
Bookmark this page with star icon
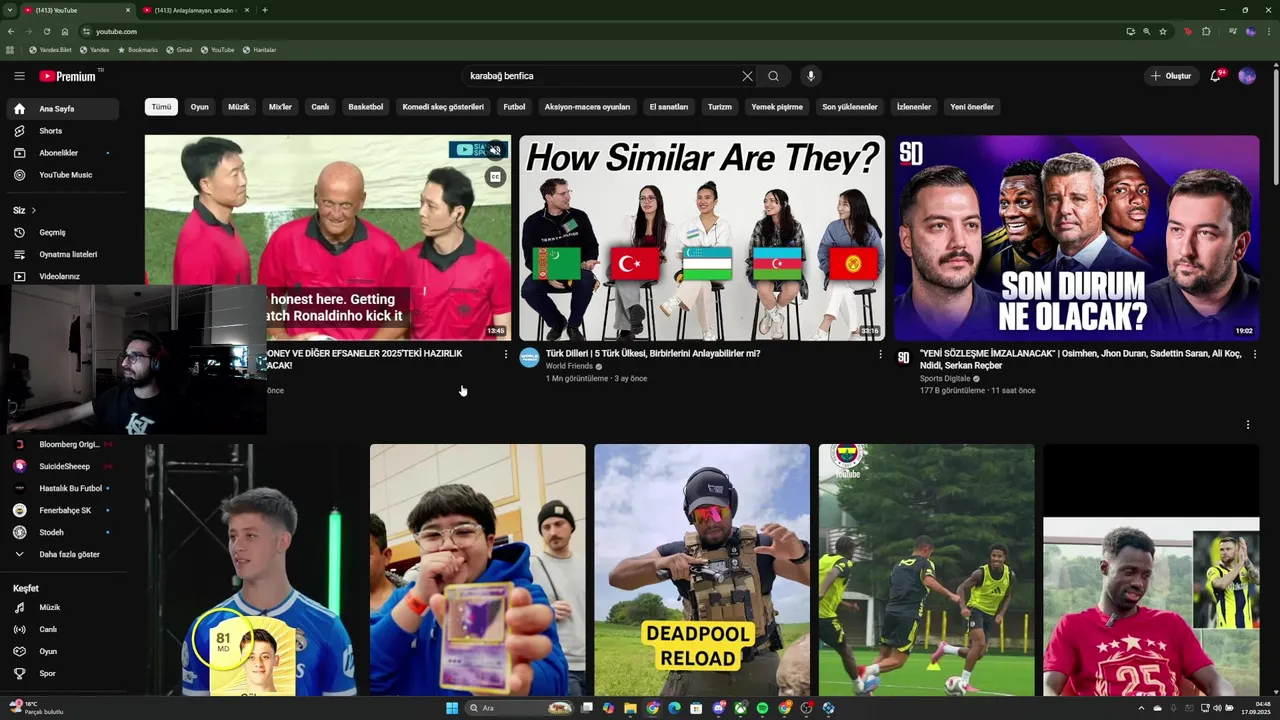coord(1163,31)
